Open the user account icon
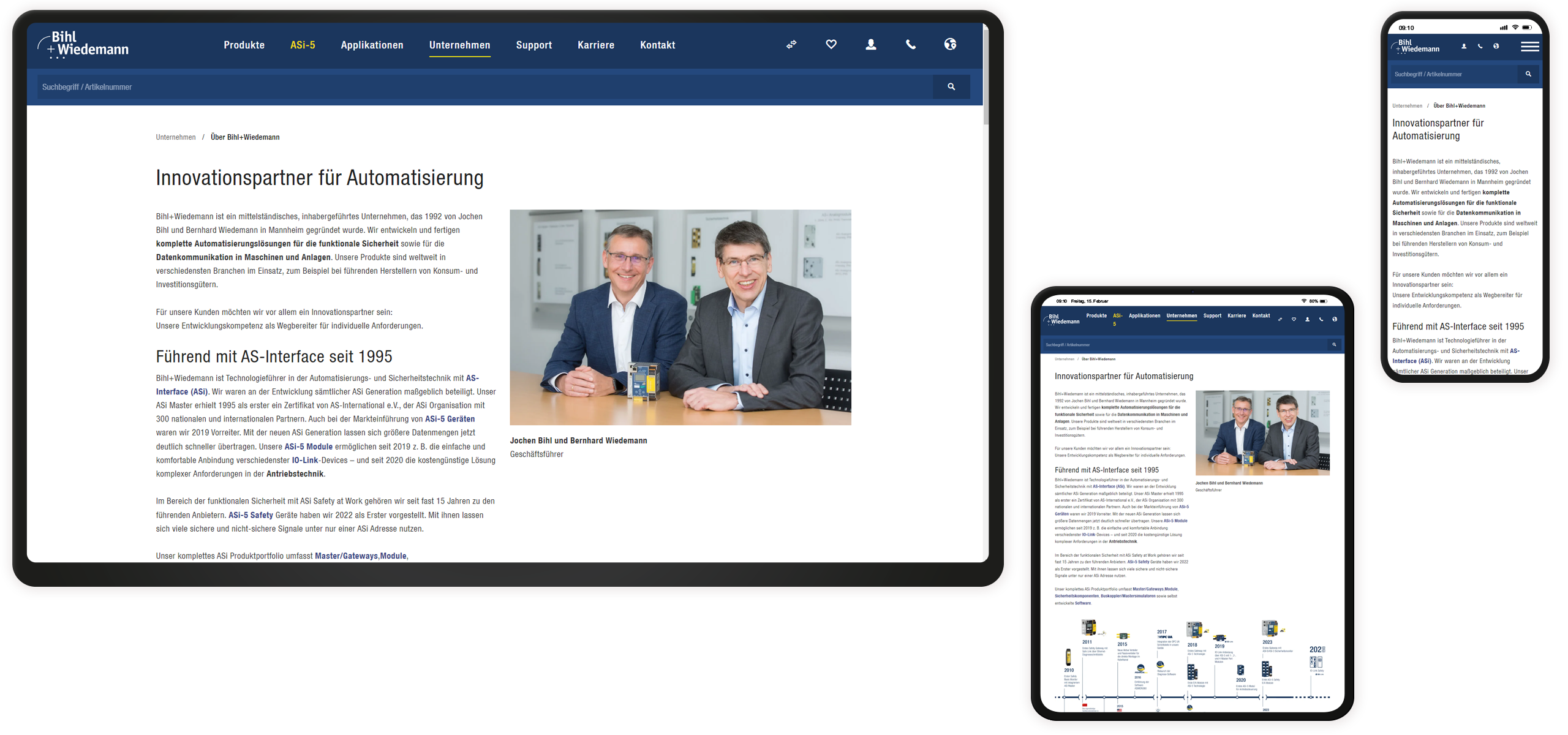 pos(870,44)
